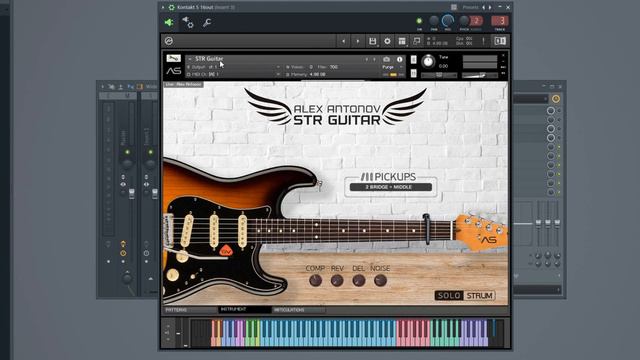Click the green speaker editor icon

coord(169,23)
